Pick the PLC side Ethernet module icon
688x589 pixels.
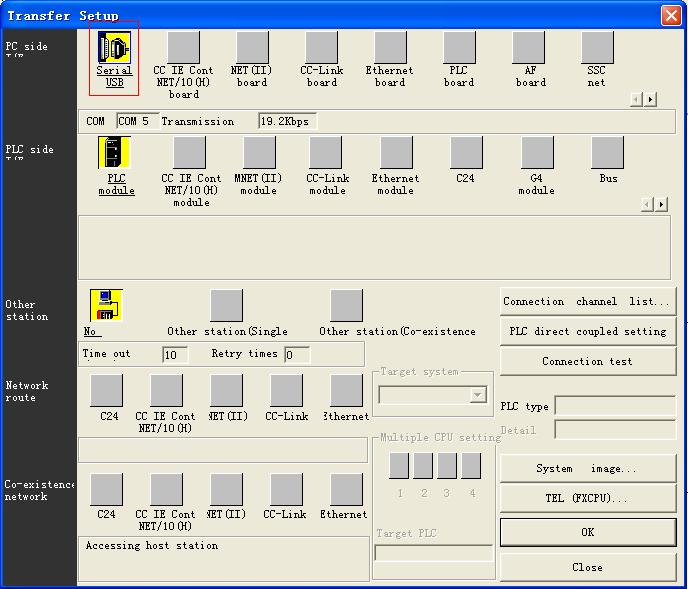point(395,153)
